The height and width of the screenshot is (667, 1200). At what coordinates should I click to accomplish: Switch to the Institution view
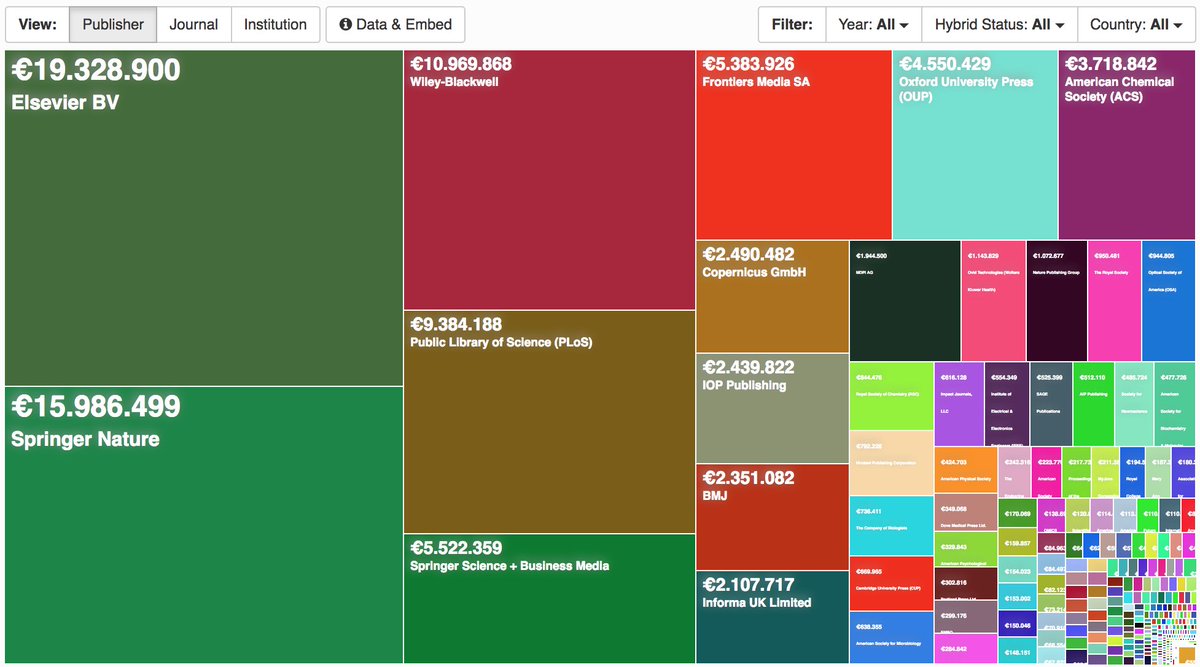point(275,24)
